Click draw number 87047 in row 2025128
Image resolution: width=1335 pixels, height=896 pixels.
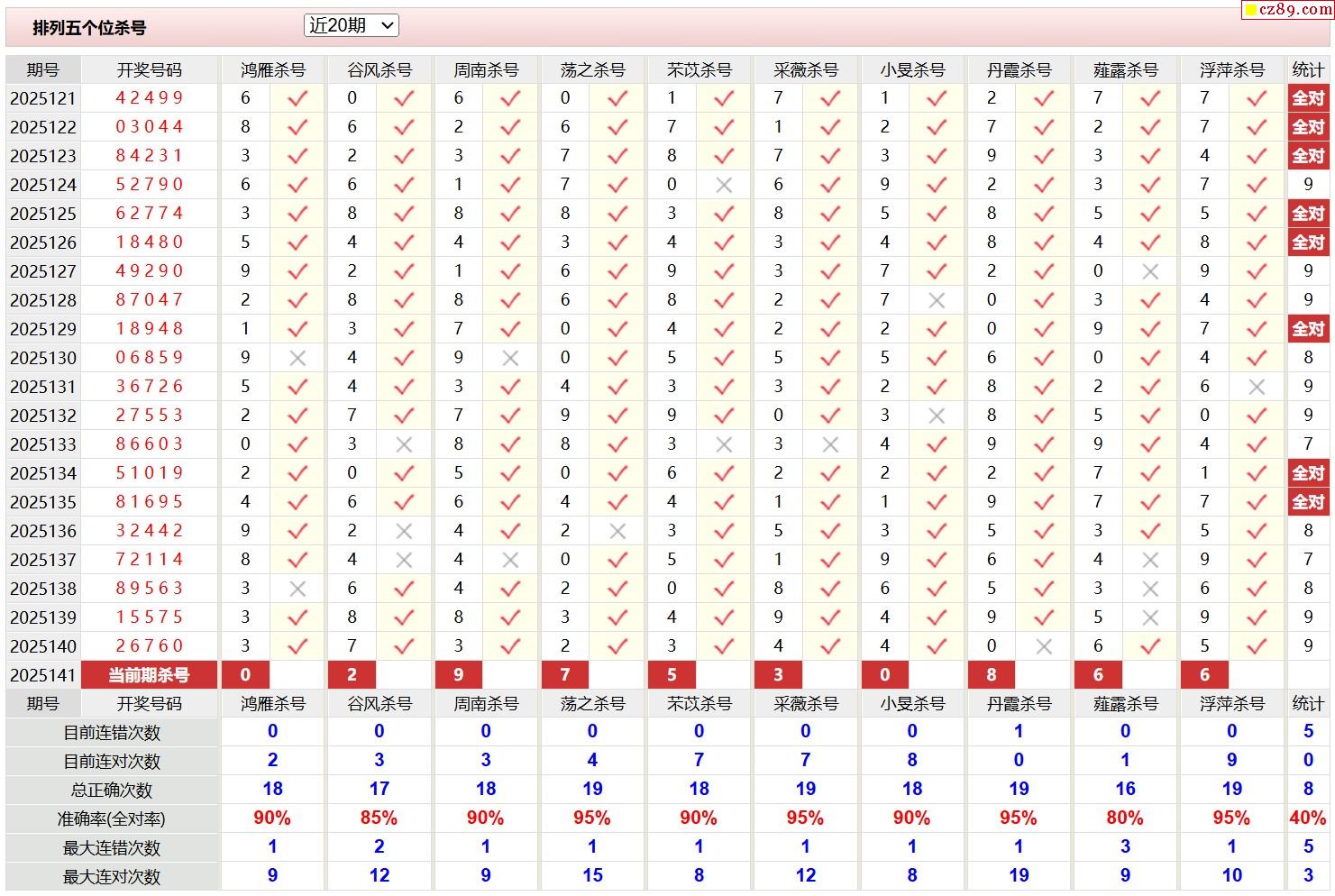(x=149, y=300)
